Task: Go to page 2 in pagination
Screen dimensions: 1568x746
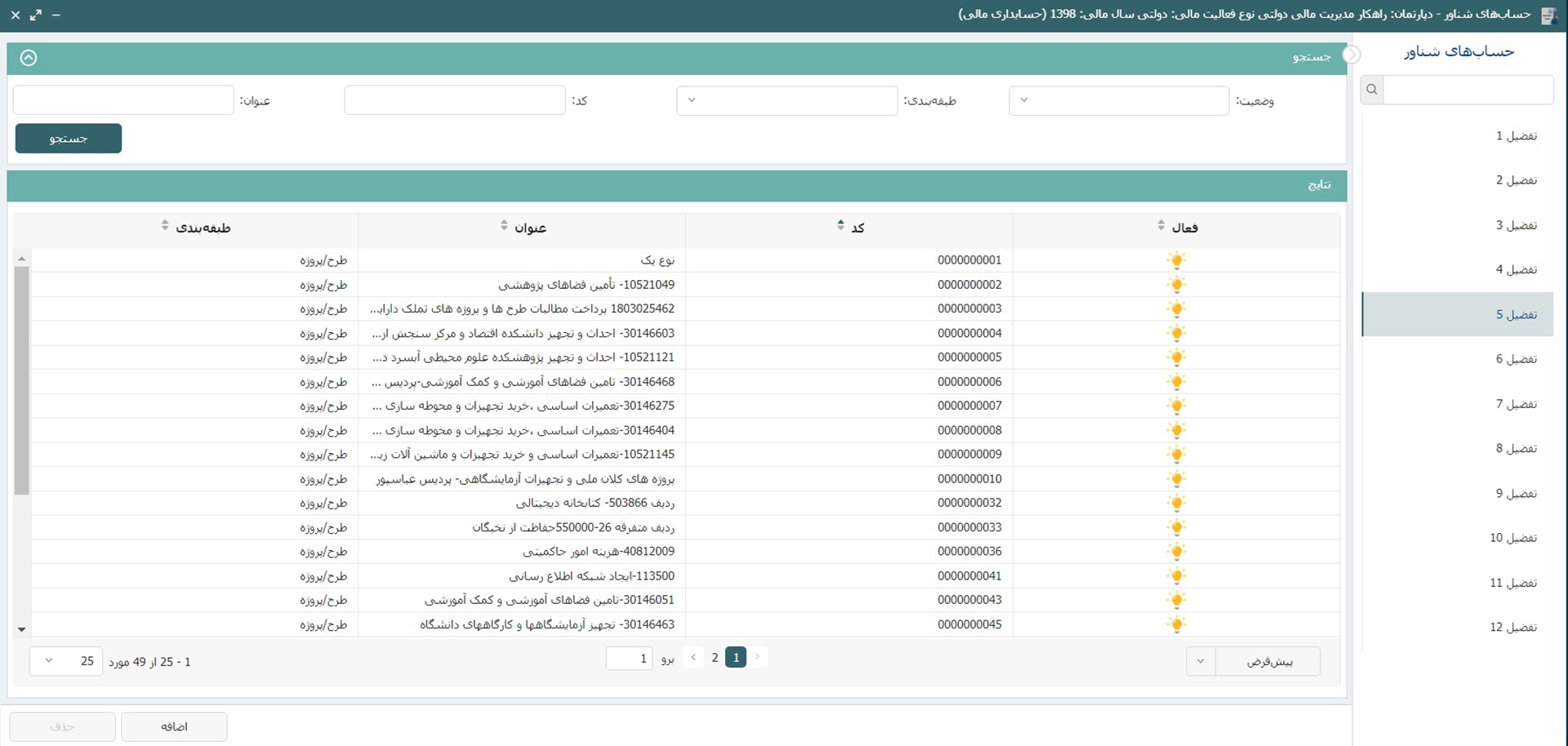Action: [x=715, y=658]
